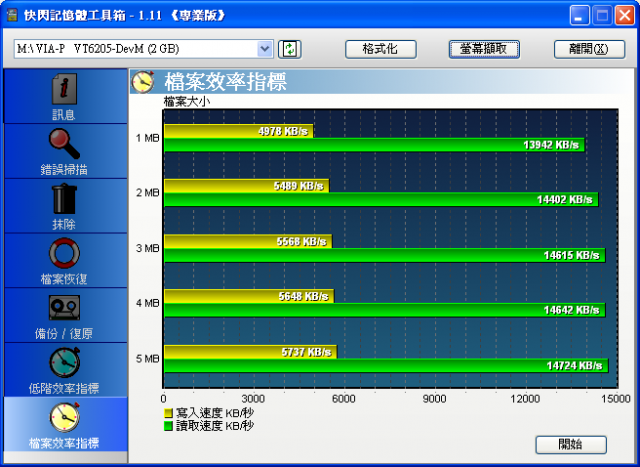Click the 2 MB file size label
640x467 pixels.
(147, 193)
